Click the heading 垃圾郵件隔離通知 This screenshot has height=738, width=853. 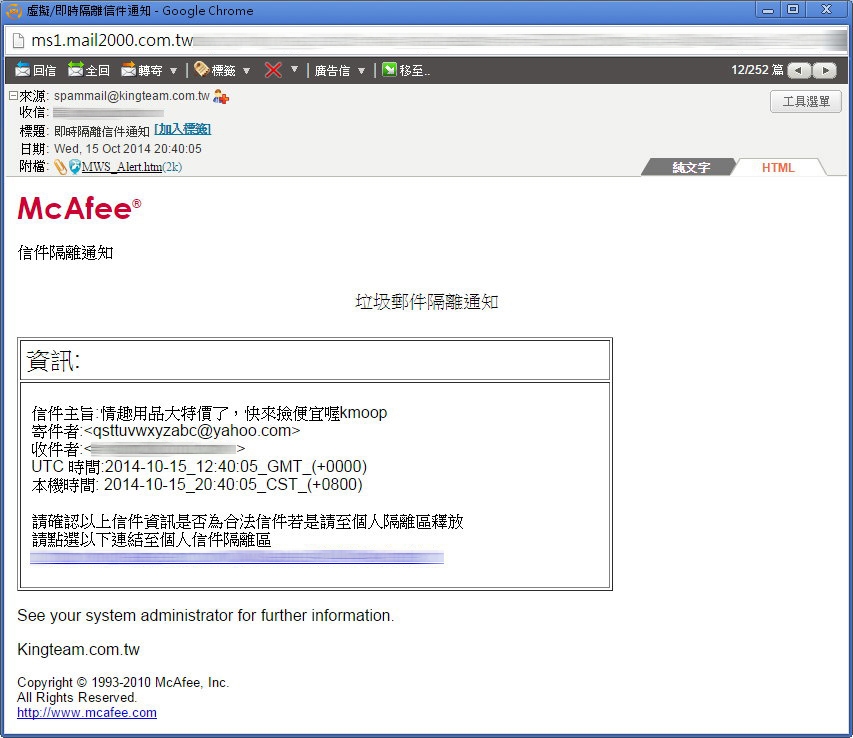point(427,302)
